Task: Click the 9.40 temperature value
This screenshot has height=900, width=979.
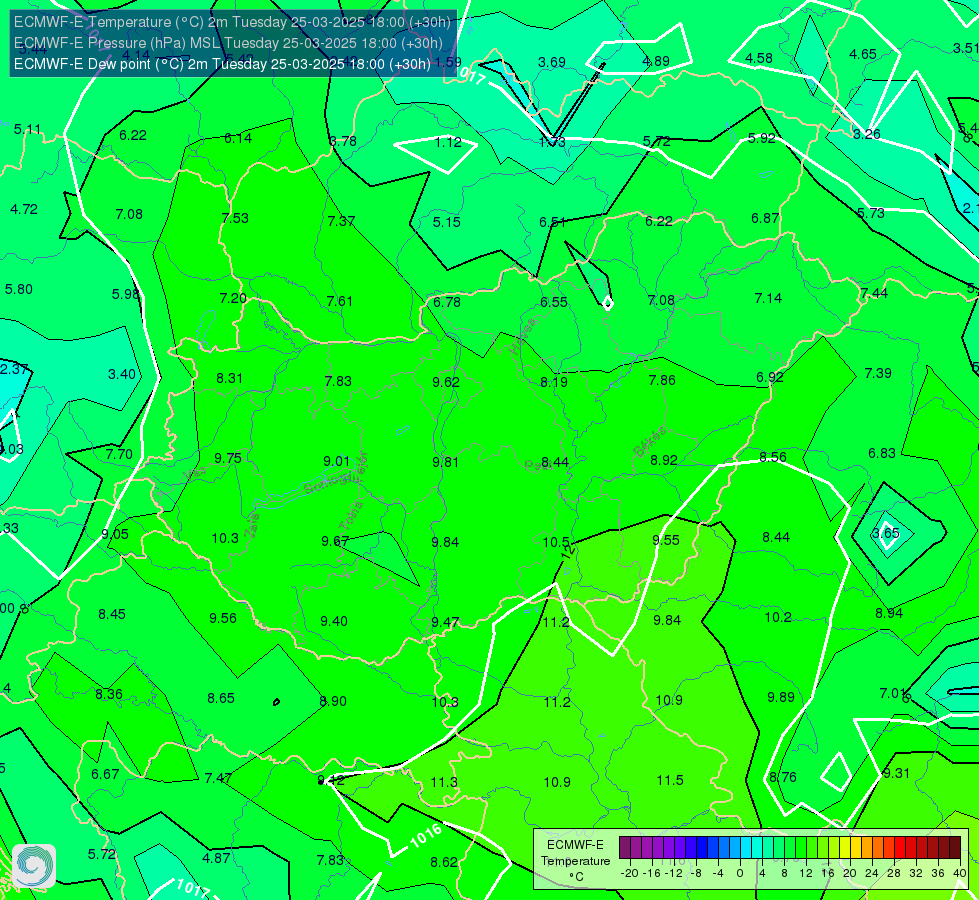Action: (x=334, y=621)
